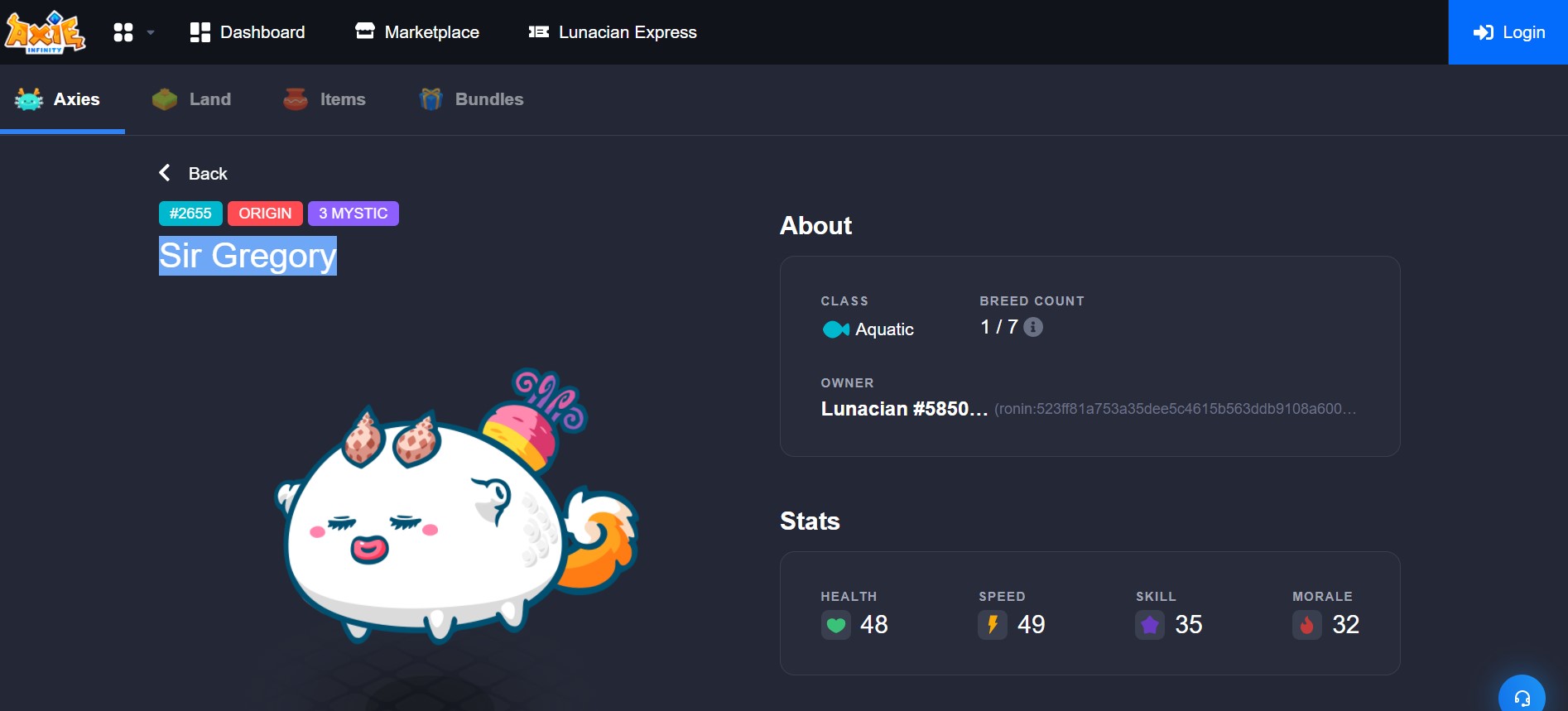The width and height of the screenshot is (1568, 711).
Task: Click the purple star Skill icon
Action: coord(1150,625)
